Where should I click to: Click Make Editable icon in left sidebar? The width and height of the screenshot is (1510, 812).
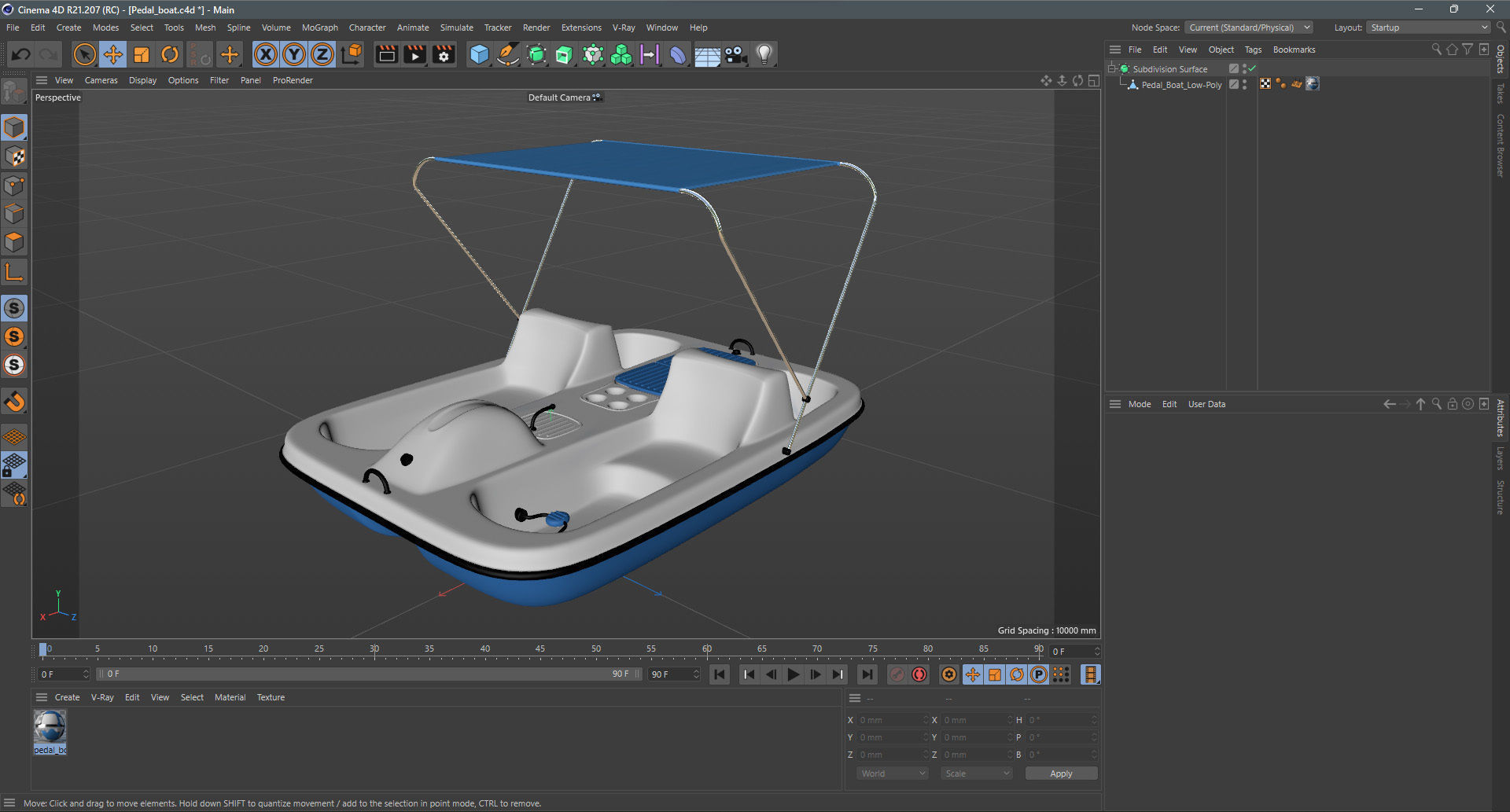(14, 93)
